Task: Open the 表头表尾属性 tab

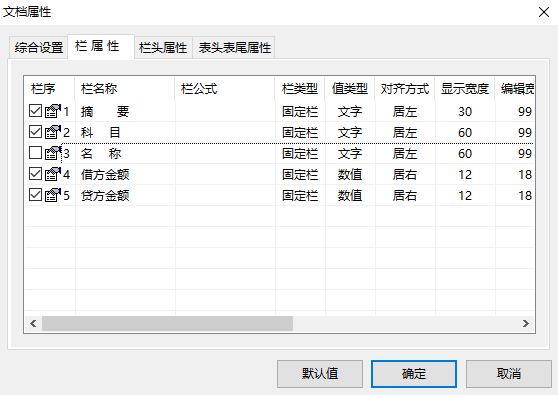Action: coord(234,47)
